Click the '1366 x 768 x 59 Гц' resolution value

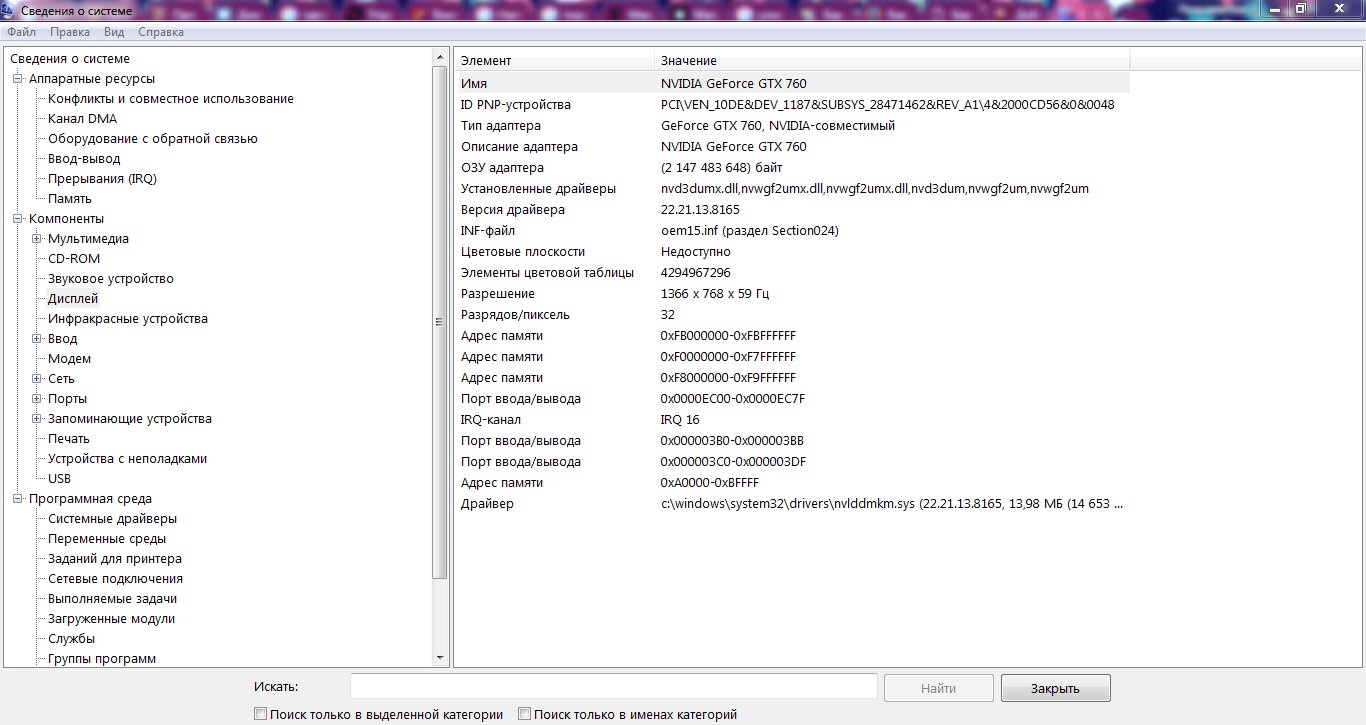tap(715, 294)
